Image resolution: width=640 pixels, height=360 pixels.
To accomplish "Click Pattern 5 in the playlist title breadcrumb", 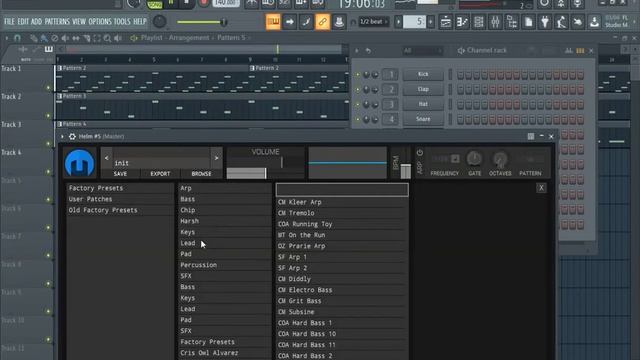I will (231, 38).
